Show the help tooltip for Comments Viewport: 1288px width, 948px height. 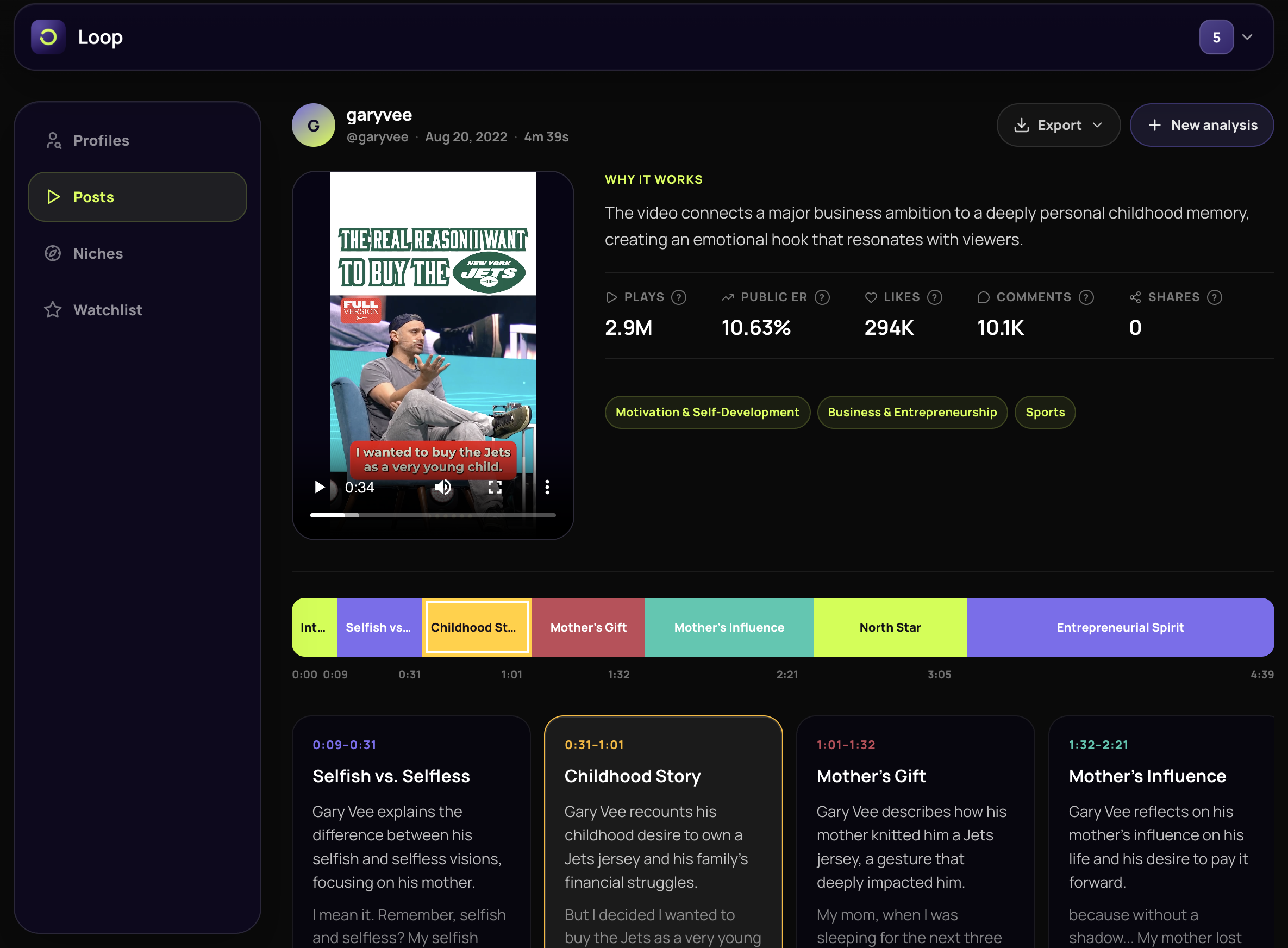1086,297
